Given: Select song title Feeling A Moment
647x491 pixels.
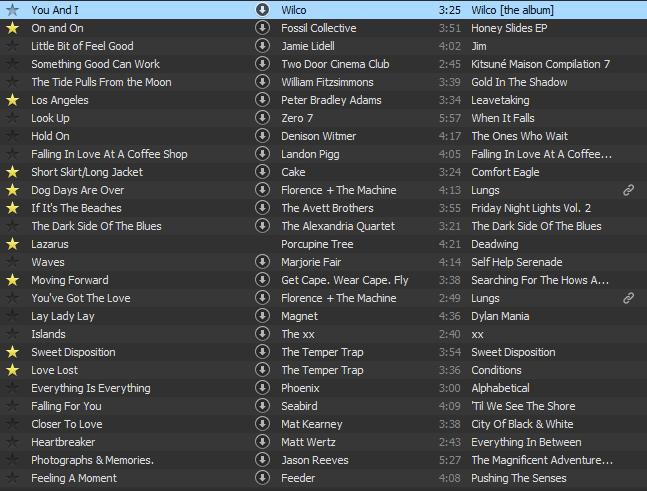Looking at the screenshot, I should click(74, 478).
